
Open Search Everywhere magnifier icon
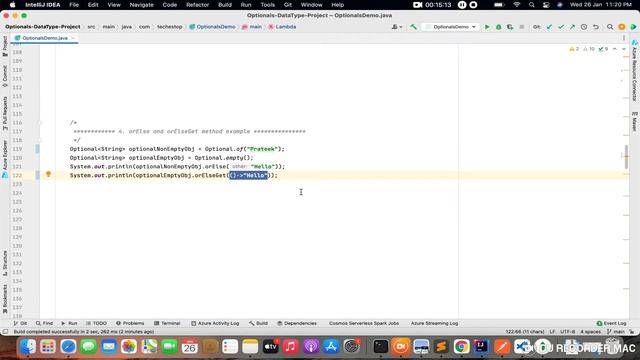click(610, 27)
